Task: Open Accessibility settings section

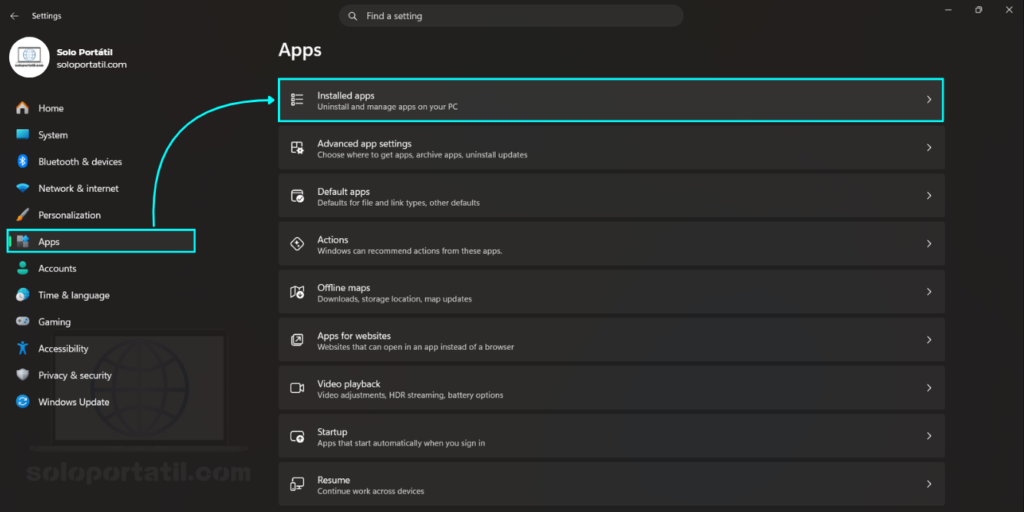Action: point(101,348)
